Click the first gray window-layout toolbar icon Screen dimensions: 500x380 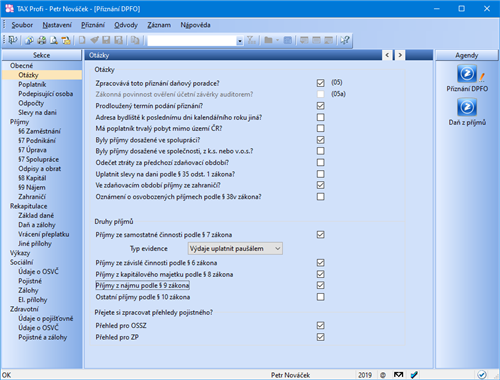304,40
